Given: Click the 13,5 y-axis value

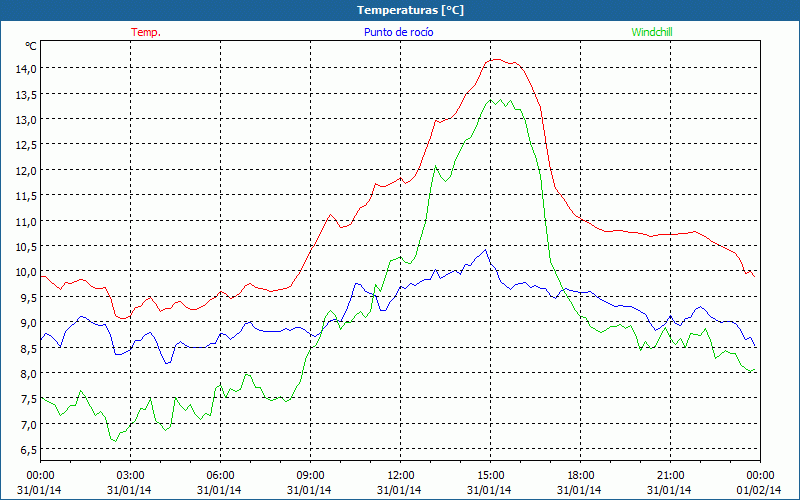Looking at the screenshot, I should 26,94.
